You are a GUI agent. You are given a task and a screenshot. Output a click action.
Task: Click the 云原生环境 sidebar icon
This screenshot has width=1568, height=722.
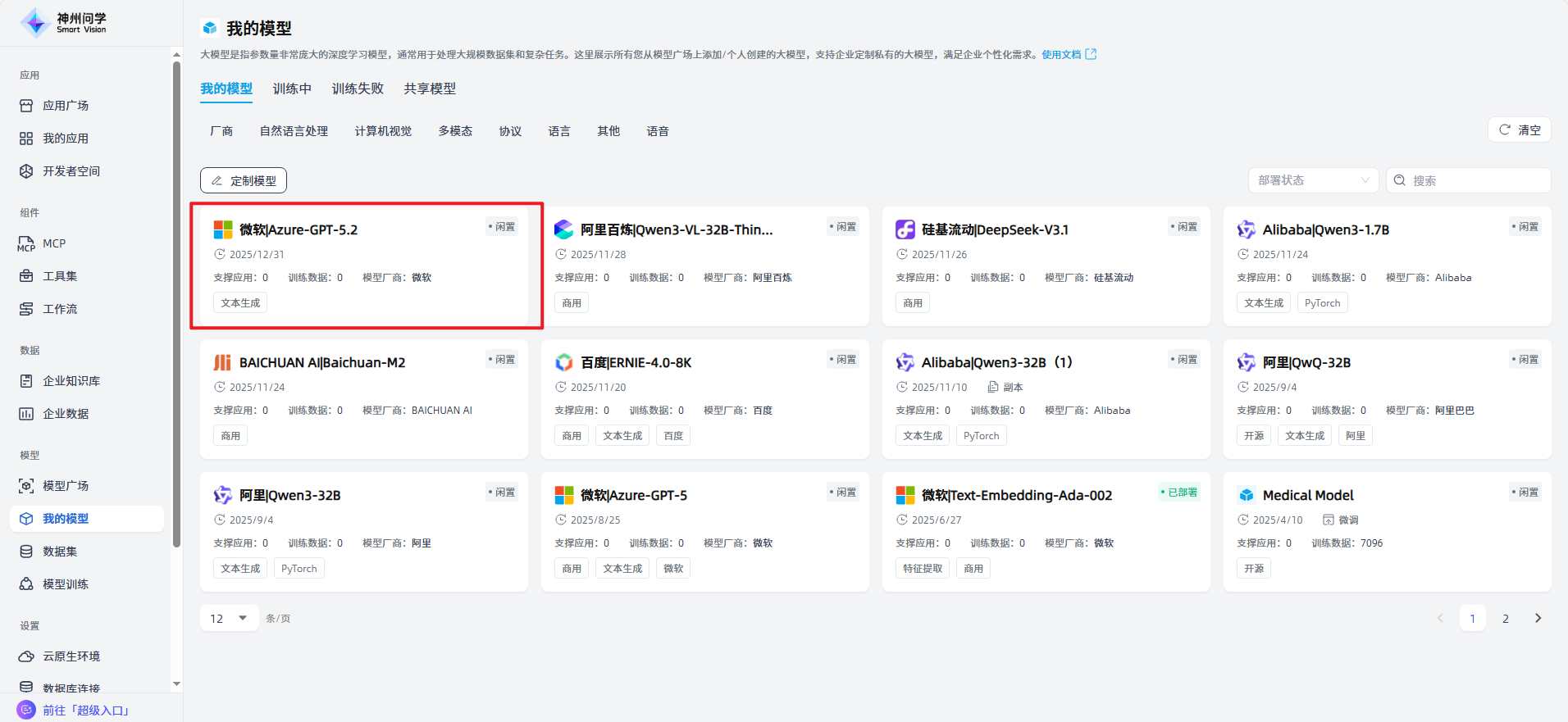point(26,656)
